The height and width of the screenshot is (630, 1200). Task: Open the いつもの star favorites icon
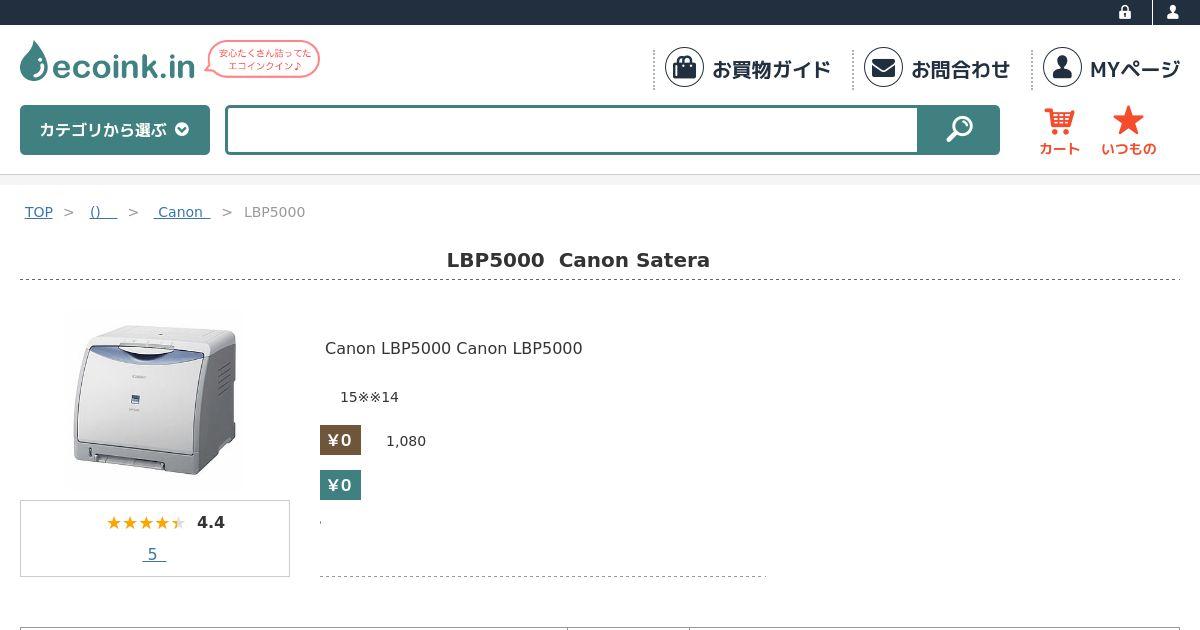[1128, 131]
